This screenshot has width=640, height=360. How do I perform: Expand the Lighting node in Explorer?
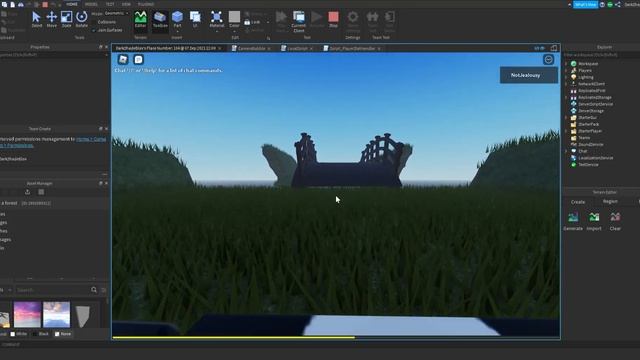566,77
